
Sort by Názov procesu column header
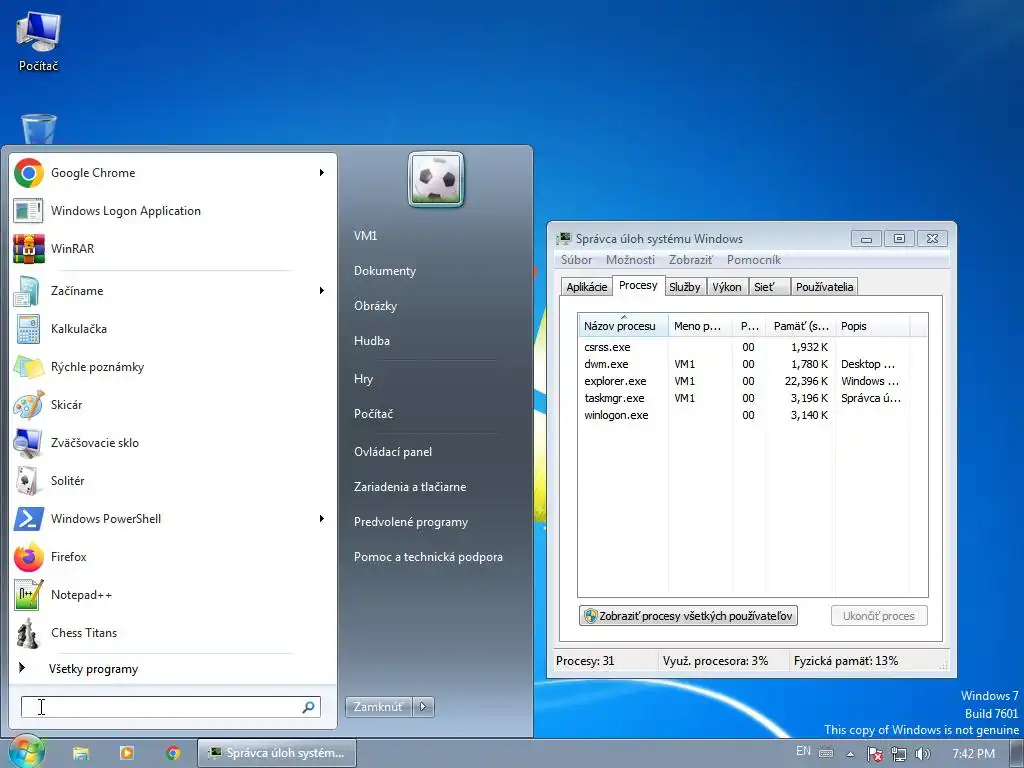(x=623, y=326)
